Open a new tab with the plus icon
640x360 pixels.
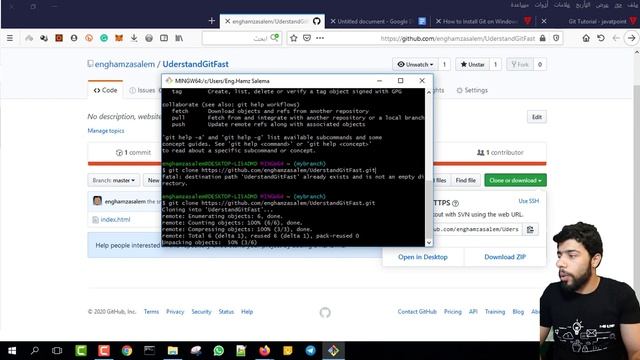point(211,21)
